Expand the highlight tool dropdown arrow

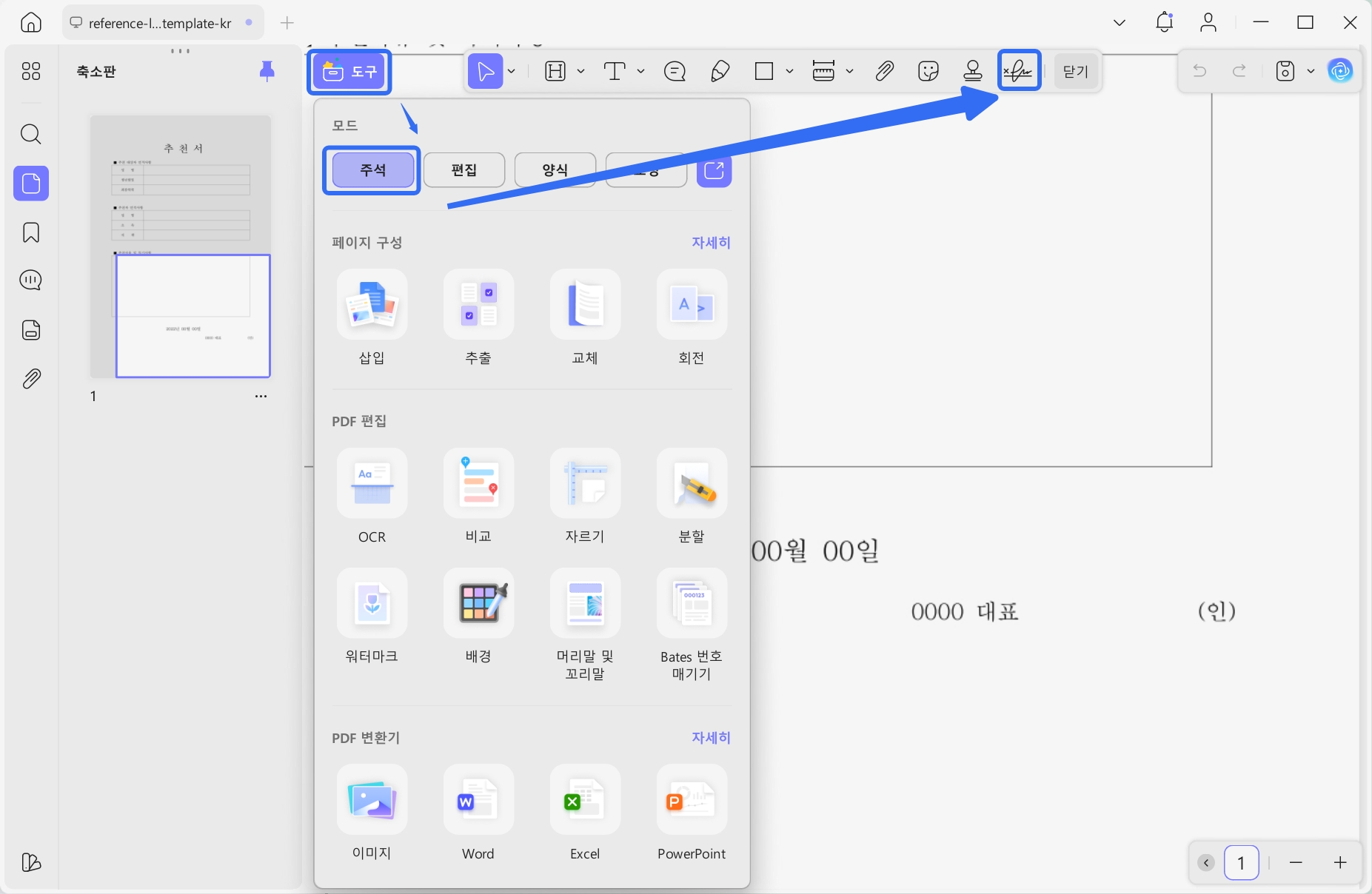[581, 72]
